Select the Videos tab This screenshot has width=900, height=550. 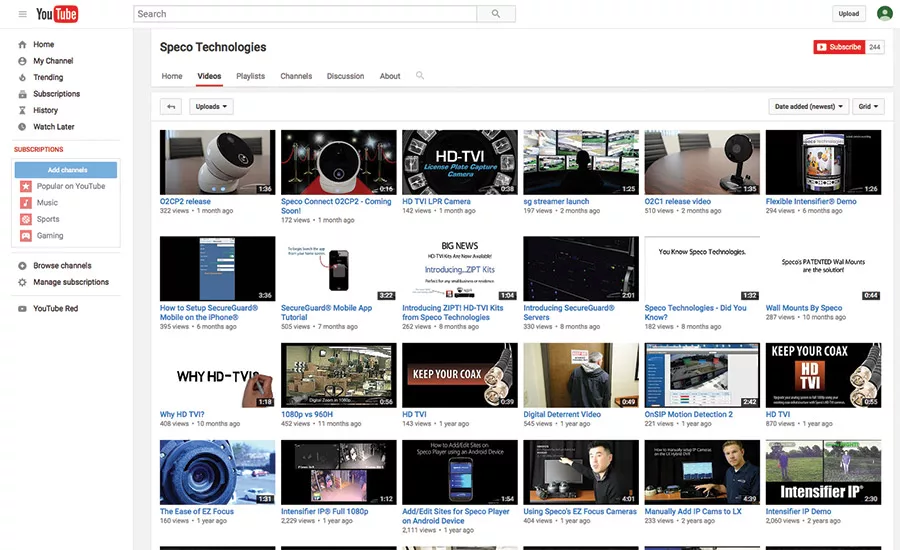pyautogui.click(x=209, y=76)
